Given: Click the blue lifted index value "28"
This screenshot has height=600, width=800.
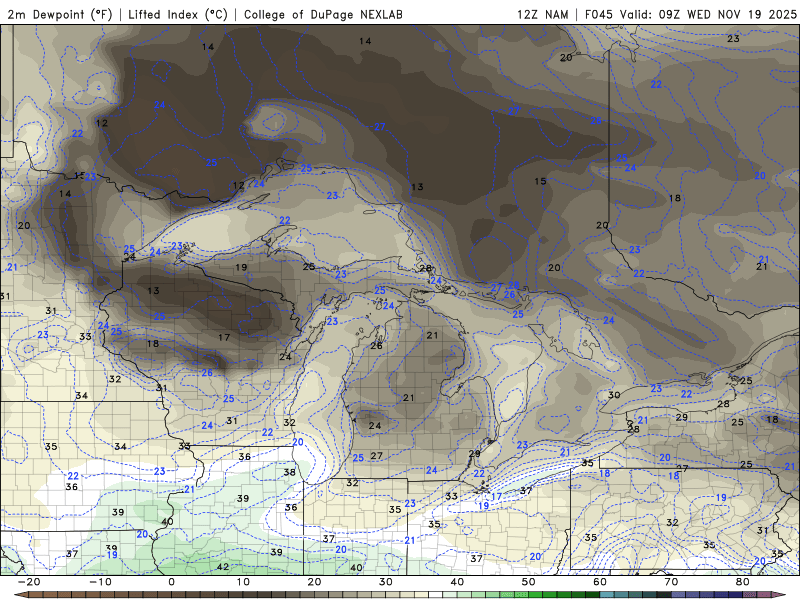Looking at the screenshot, I should pyautogui.click(x=514, y=285).
